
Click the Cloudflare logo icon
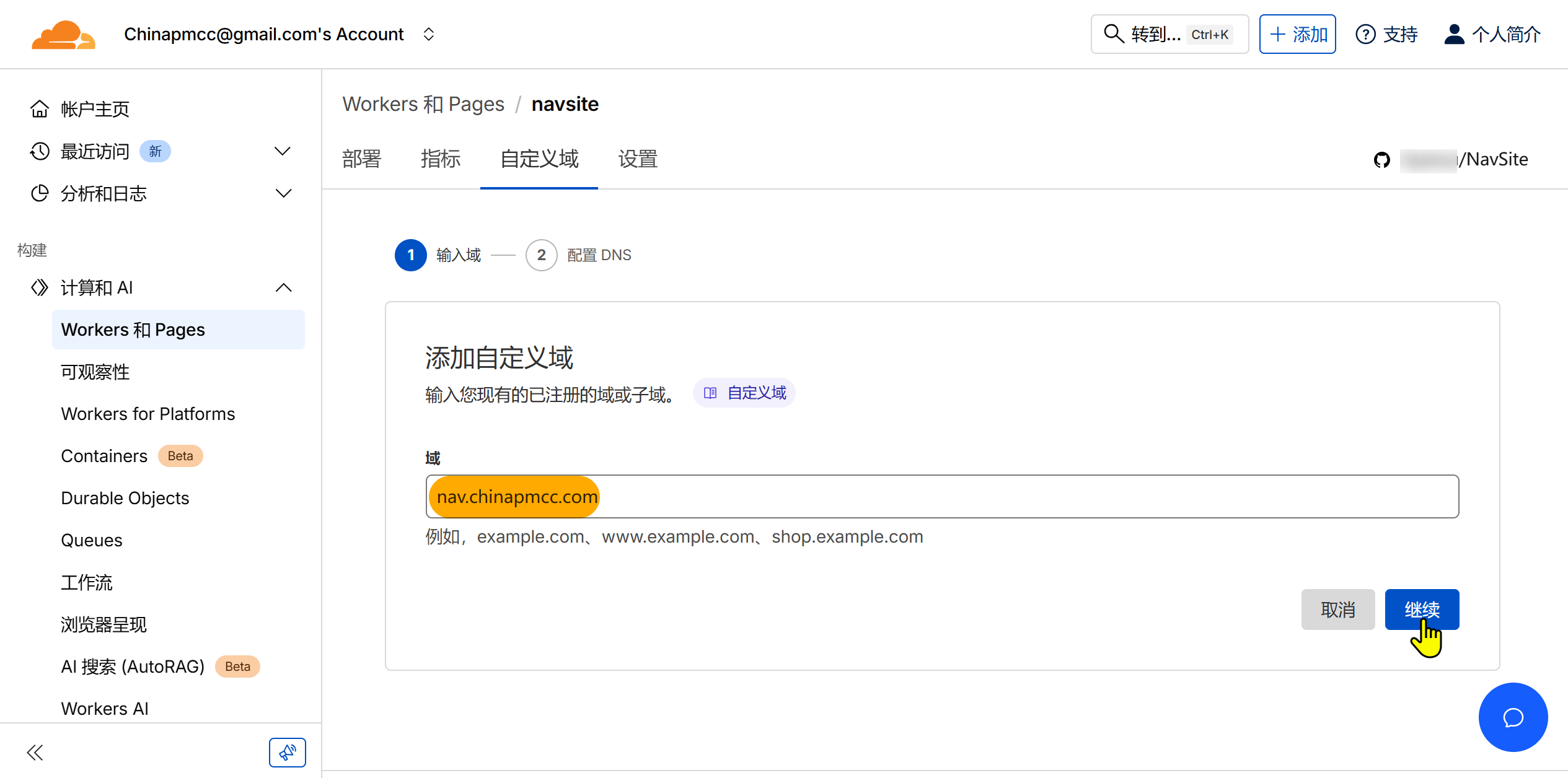pyautogui.click(x=63, y=35)
